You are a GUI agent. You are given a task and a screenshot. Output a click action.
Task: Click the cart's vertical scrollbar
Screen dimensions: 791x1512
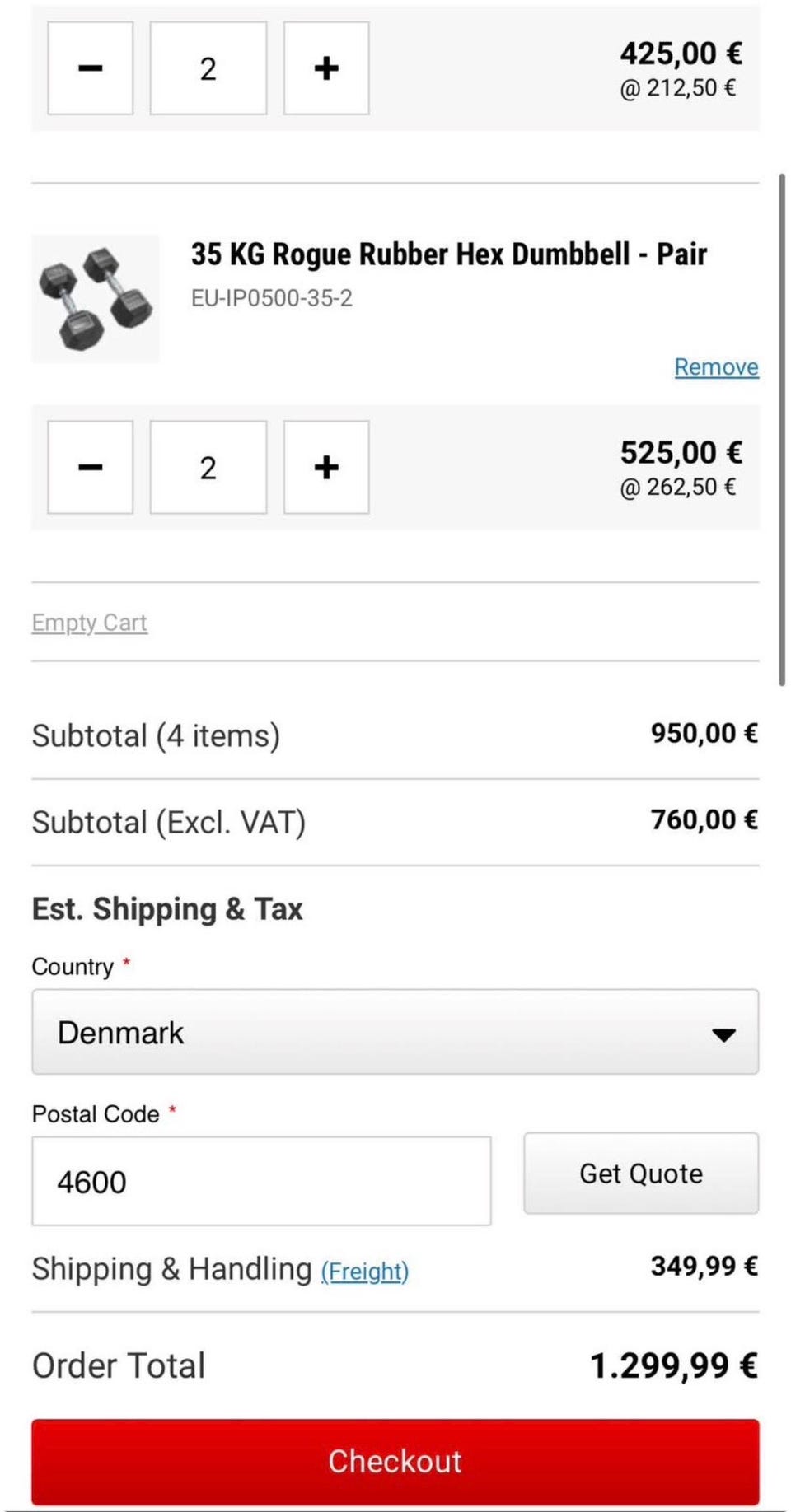click(x=781, y=428)
